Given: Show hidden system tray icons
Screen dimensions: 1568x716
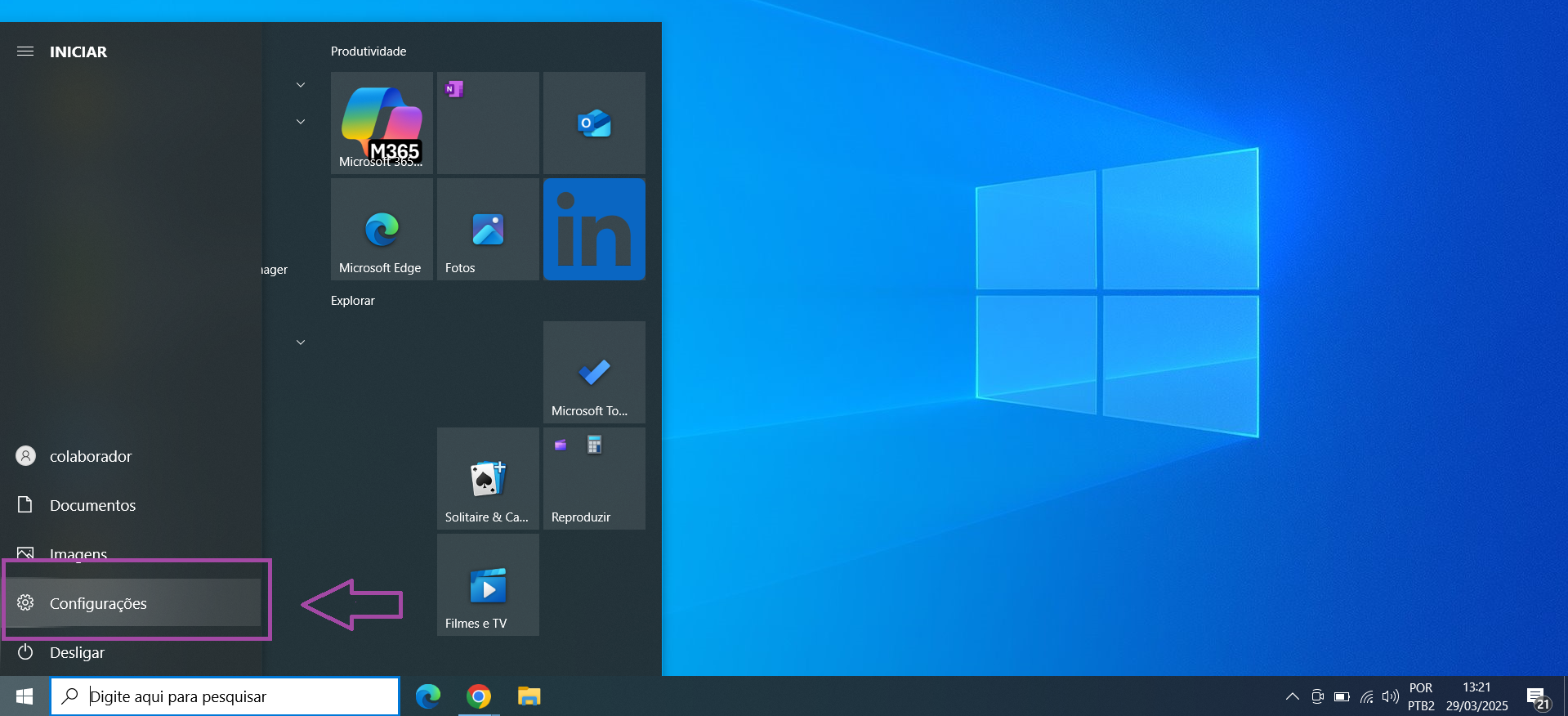Looking at the screenshot, I should pos(1292,696).
